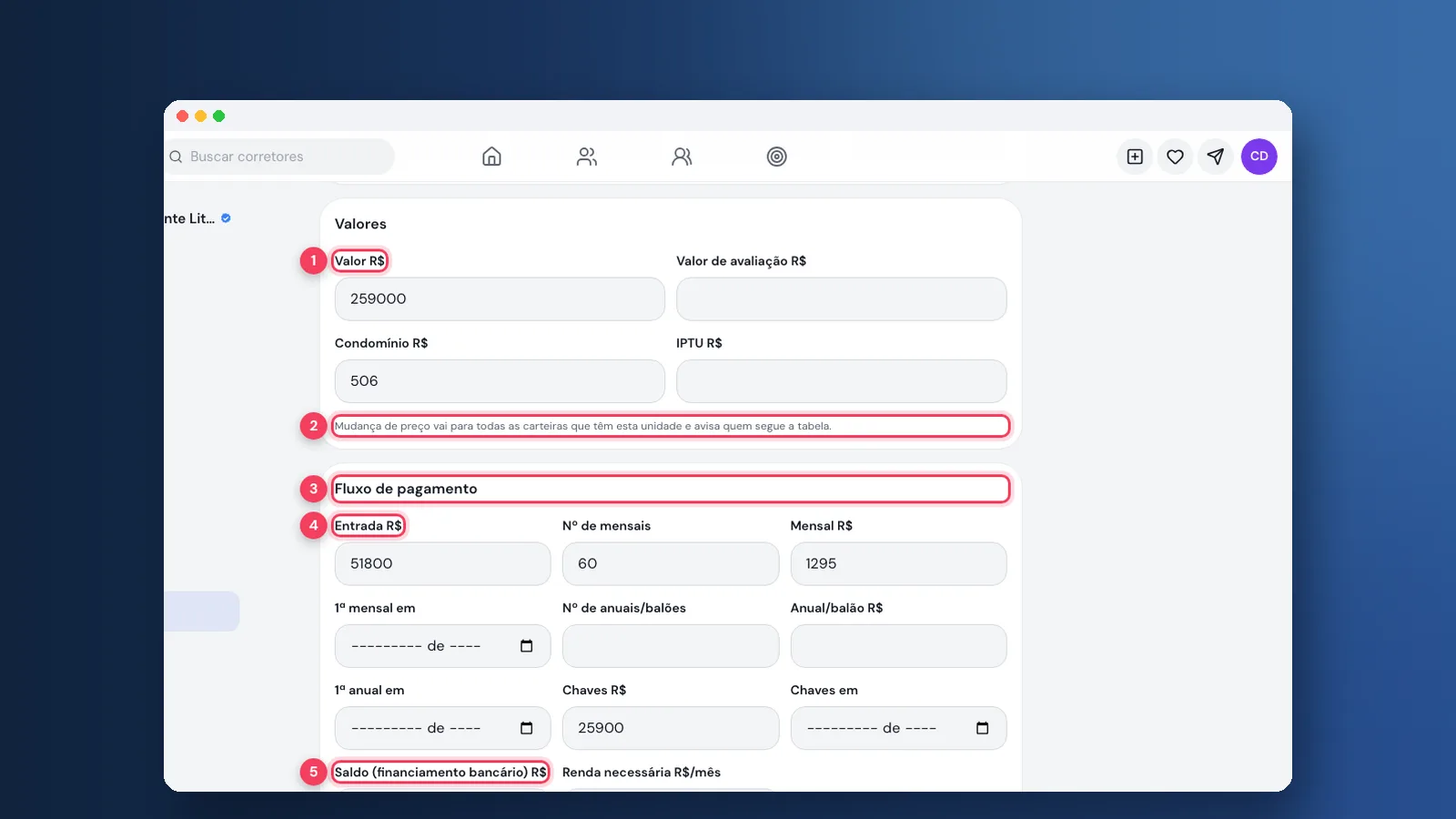Open the contacts icon beside the target icon
This screenshot has width=1456, height=819.
click(x=682, y=157)
